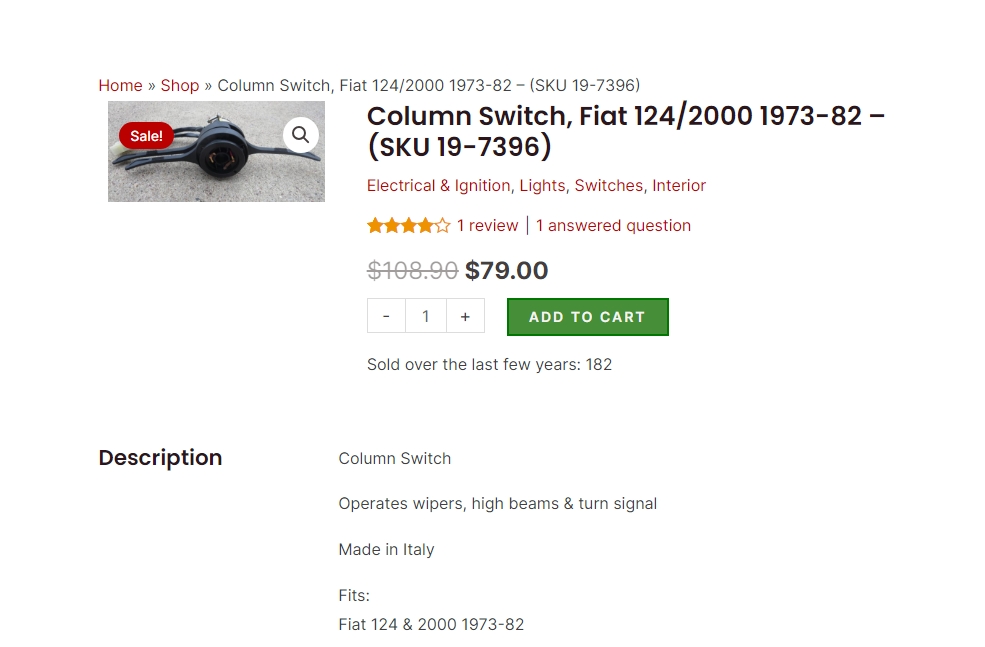
Task: Click the crossed-out $108.90 price
Action: [x=412, y=270]
